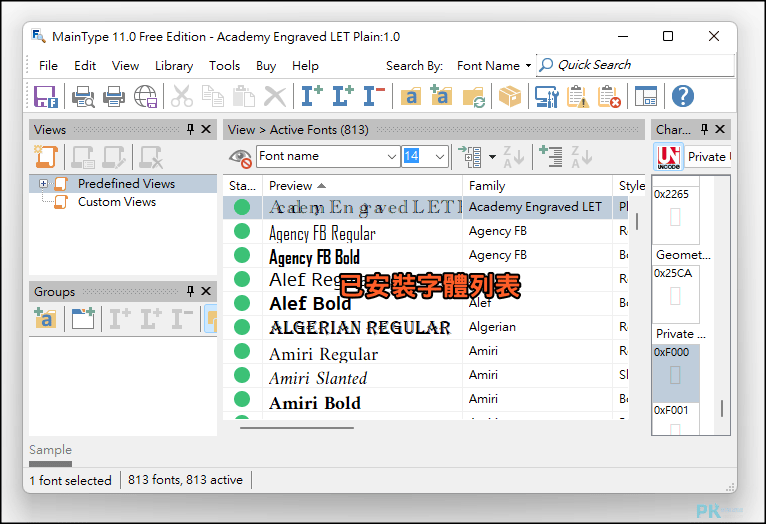The height and width of the screenshot is (524, 766).
Task: Click the Copy toolbar icon
Action: (213, 96)
